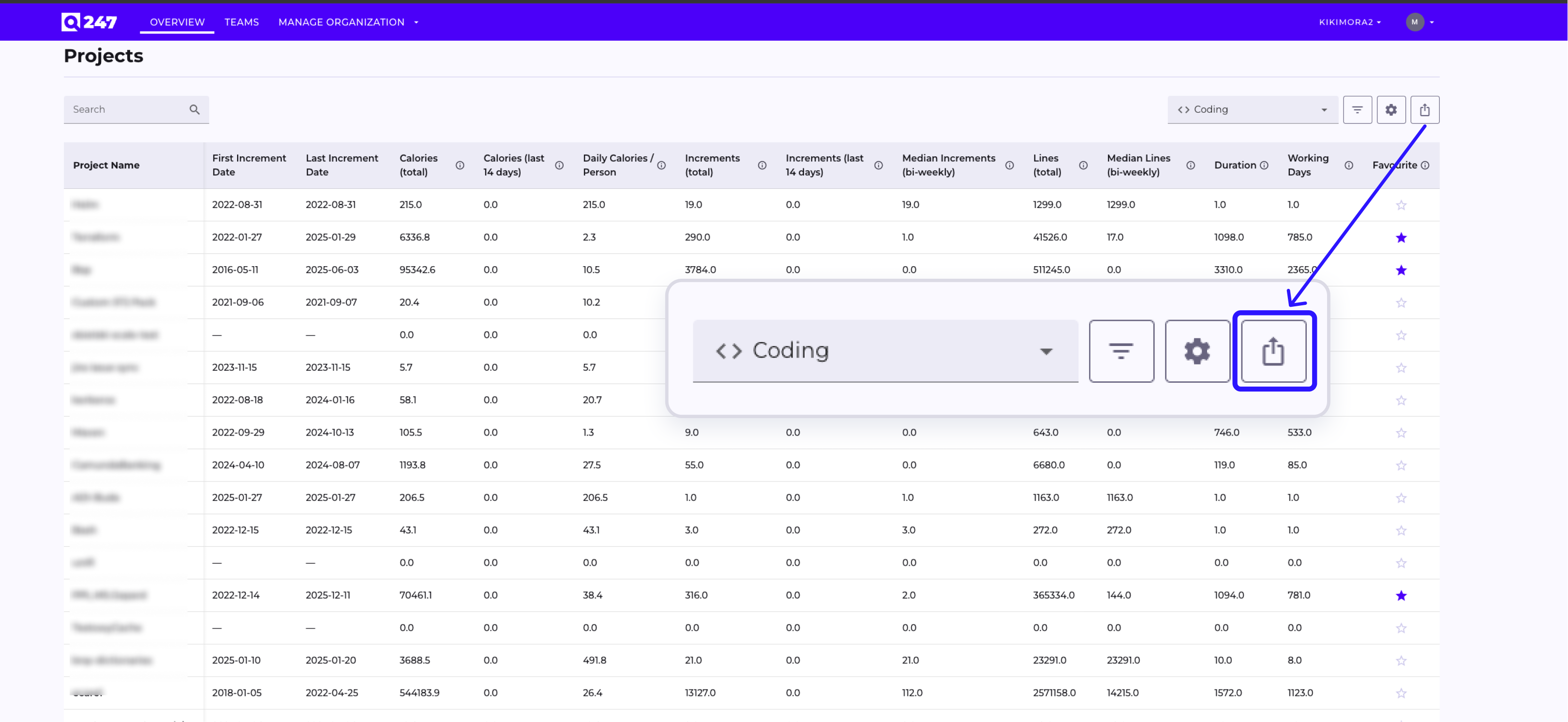Toggle favourite star on the 2024-04-10 project row
This screenshot has width=1568, height=722.
1401,465
